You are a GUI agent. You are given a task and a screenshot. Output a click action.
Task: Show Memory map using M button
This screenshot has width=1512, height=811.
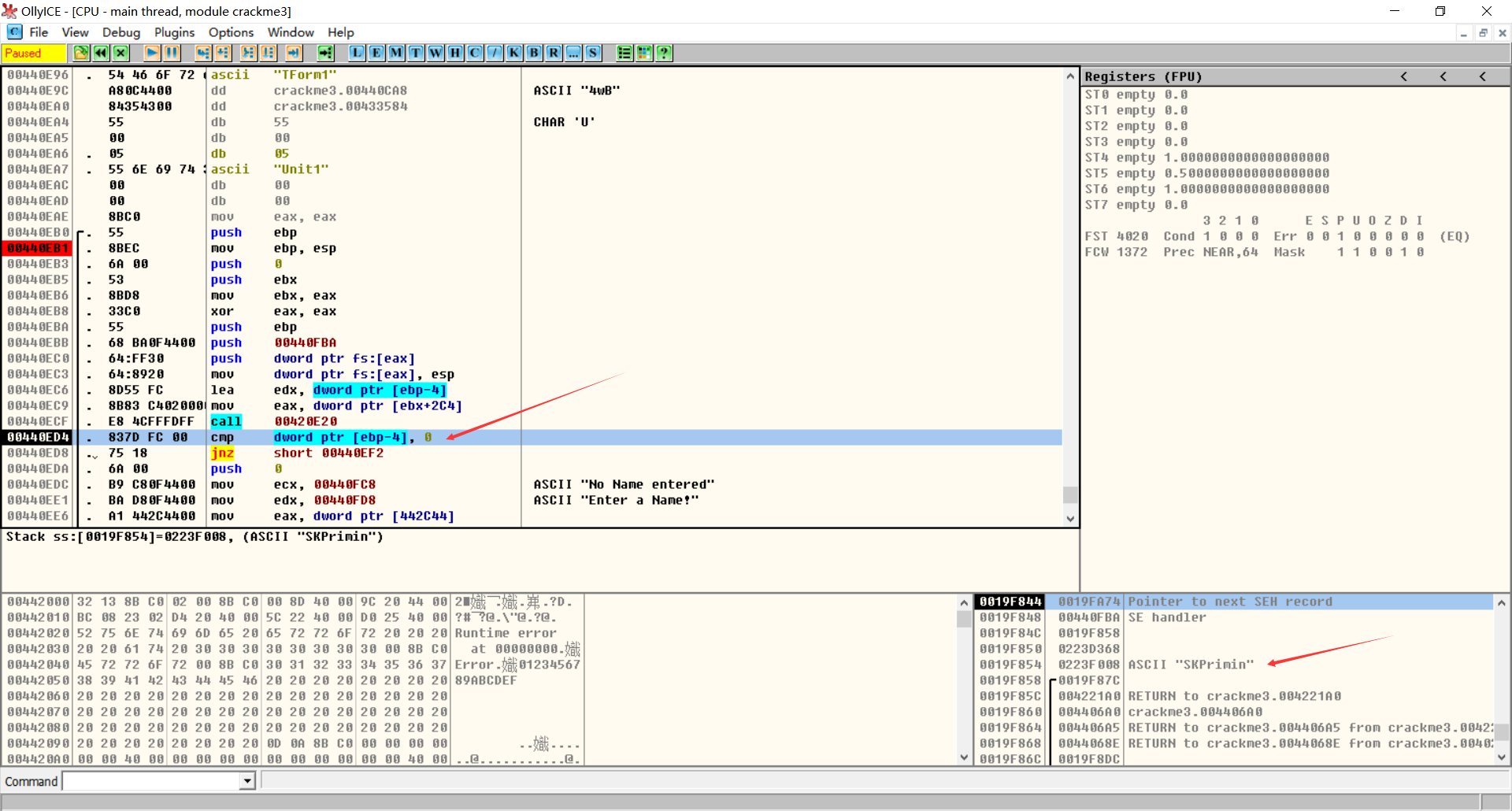click(x=396, y=53)
